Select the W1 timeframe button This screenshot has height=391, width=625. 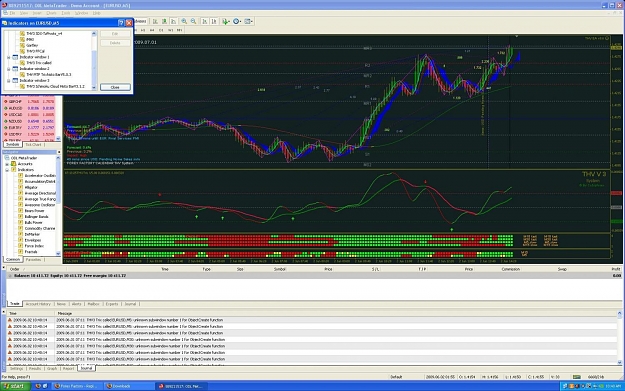point(170,30)
